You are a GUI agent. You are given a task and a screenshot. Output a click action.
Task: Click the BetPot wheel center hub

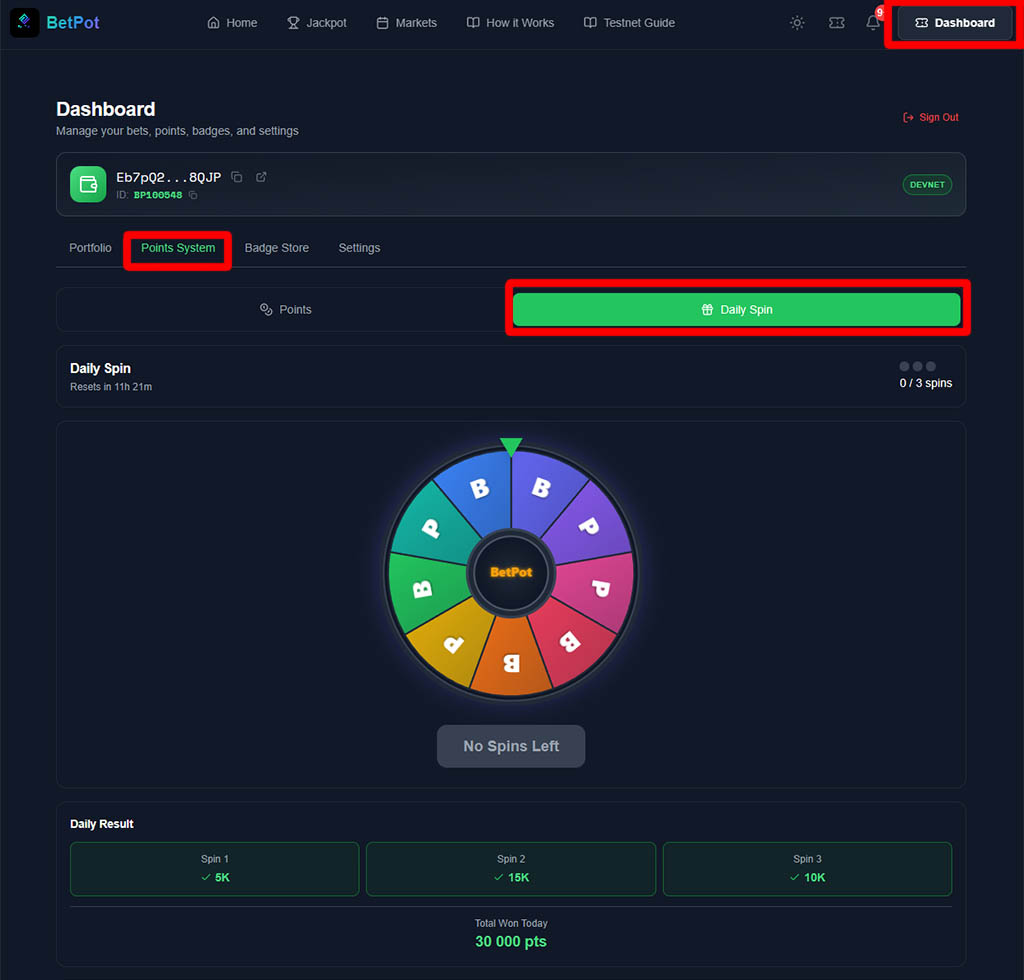511,572
